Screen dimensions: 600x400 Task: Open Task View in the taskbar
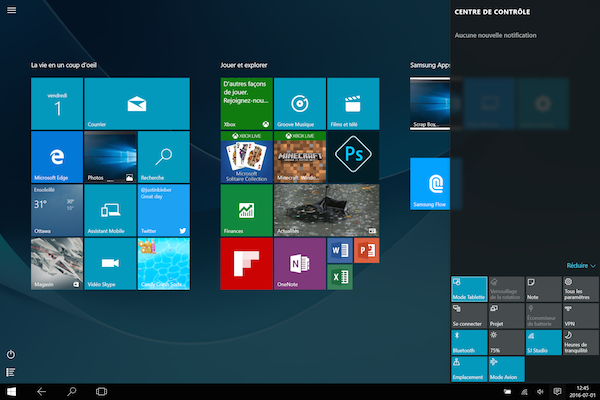pyautogui.click(x=101, y=392)
